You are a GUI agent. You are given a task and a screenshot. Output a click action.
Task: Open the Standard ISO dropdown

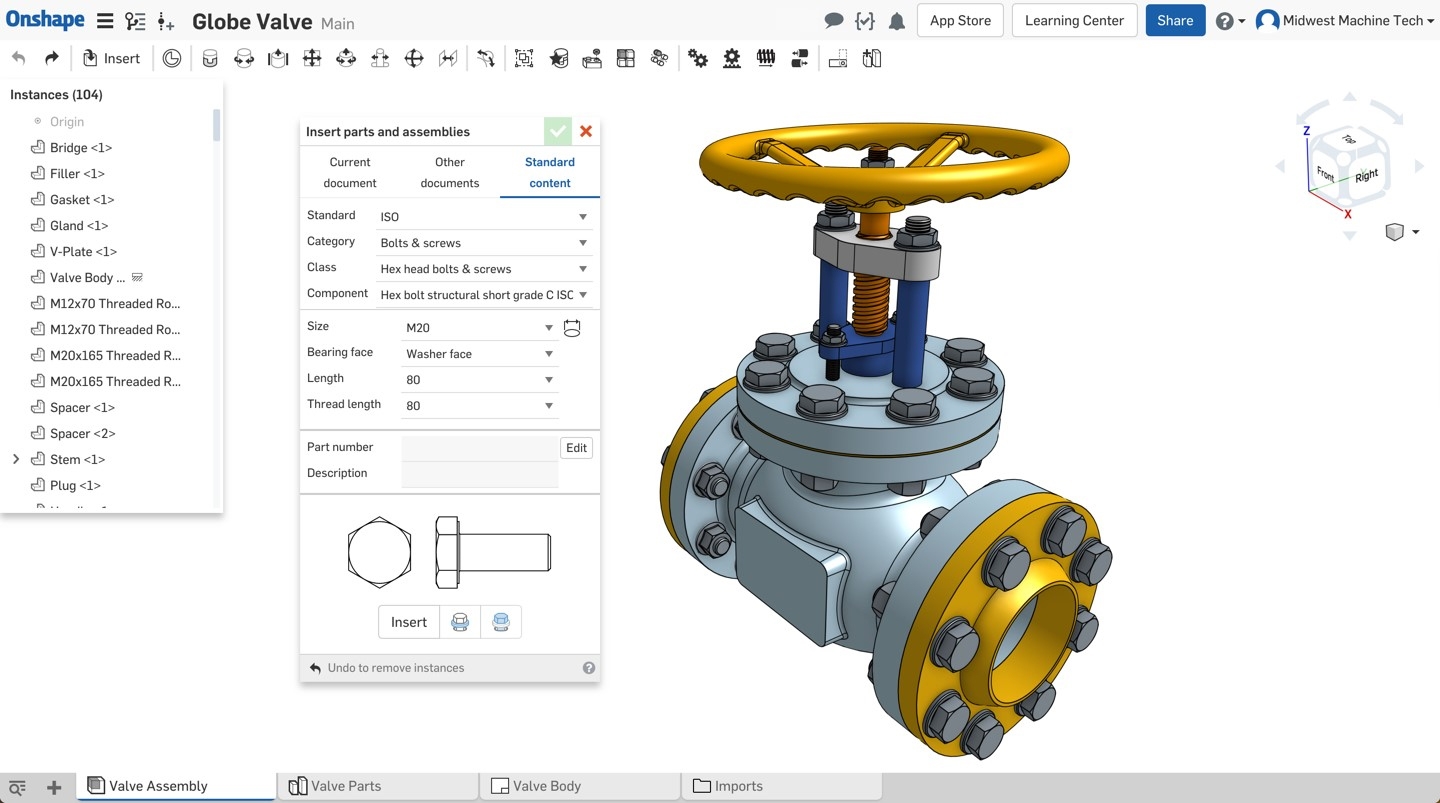tap(484, 216)
